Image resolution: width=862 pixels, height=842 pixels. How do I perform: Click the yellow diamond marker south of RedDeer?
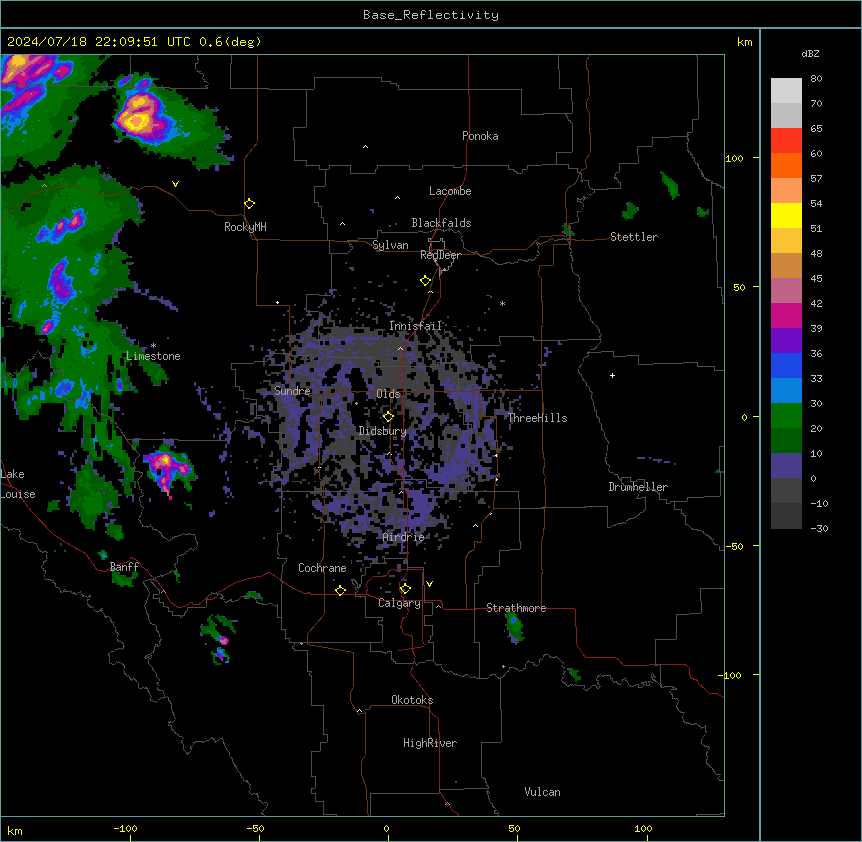coord(426,281)
